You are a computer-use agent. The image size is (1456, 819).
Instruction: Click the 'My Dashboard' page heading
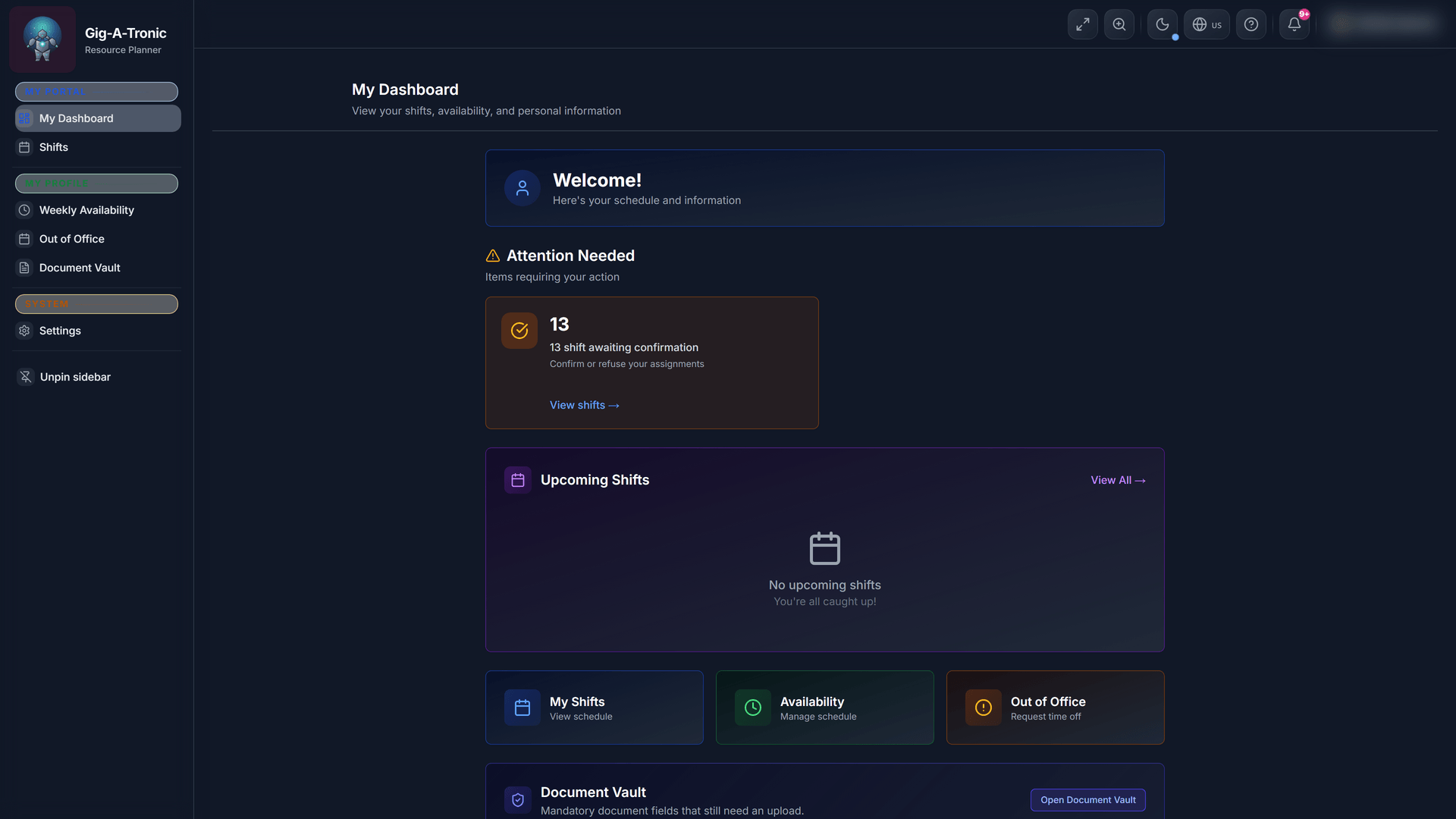tap(405, 89)
